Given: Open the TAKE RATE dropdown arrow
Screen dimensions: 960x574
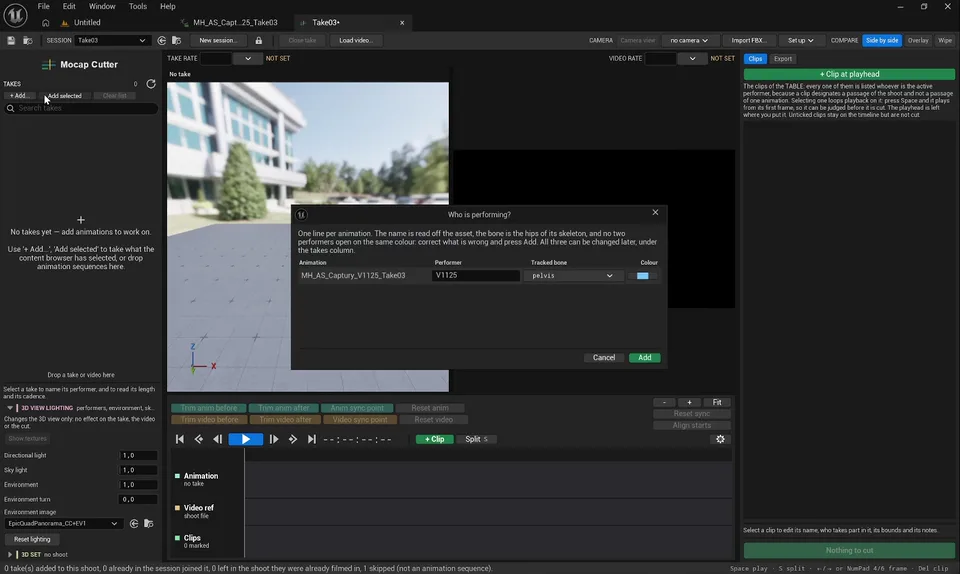Looking at the screenshot, I should click(247, 59).
